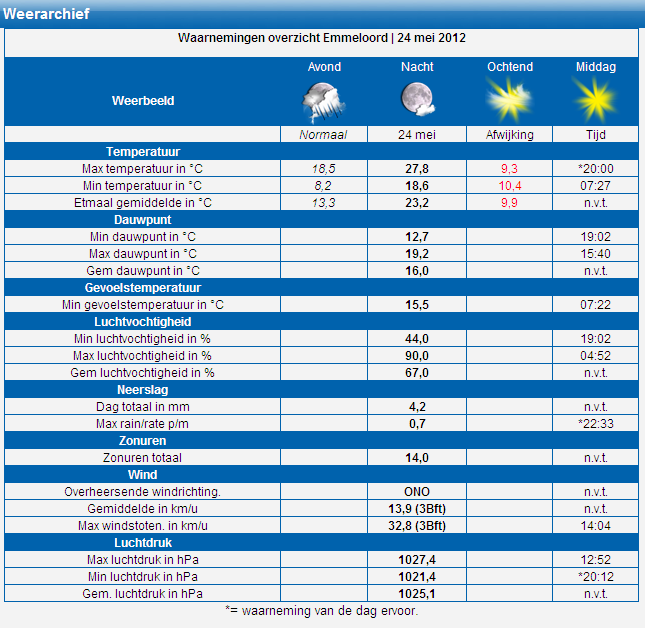
Task: Click the Gevoelstemperatuur section header
Action: pyautogui.click(x=143, y=287)
